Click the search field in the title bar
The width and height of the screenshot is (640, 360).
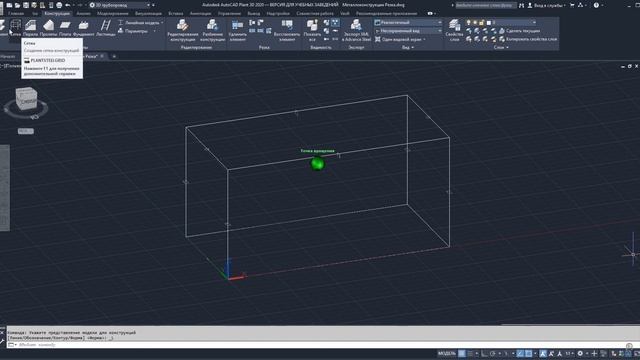(485, 5)
